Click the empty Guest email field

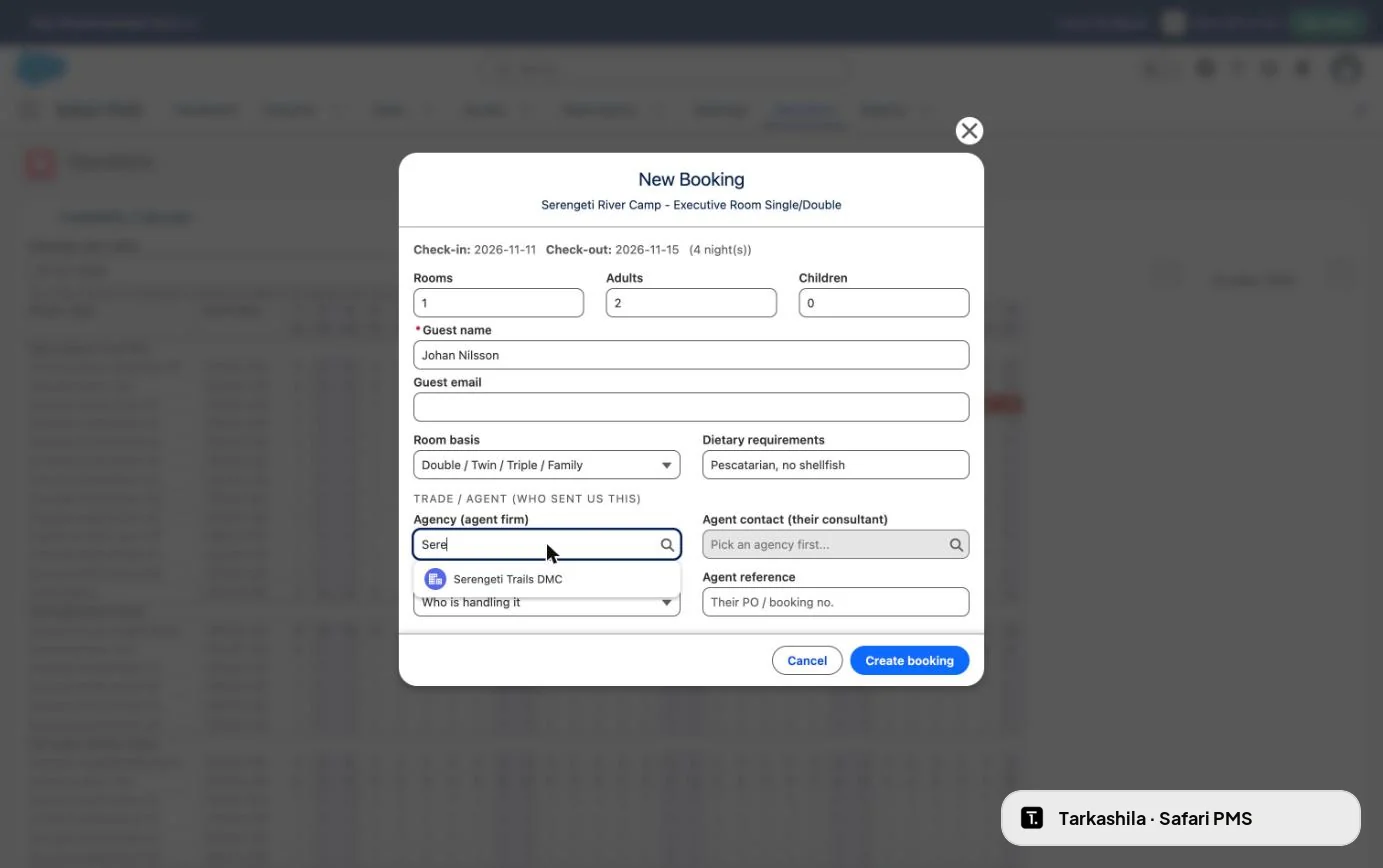pos(691,407)
